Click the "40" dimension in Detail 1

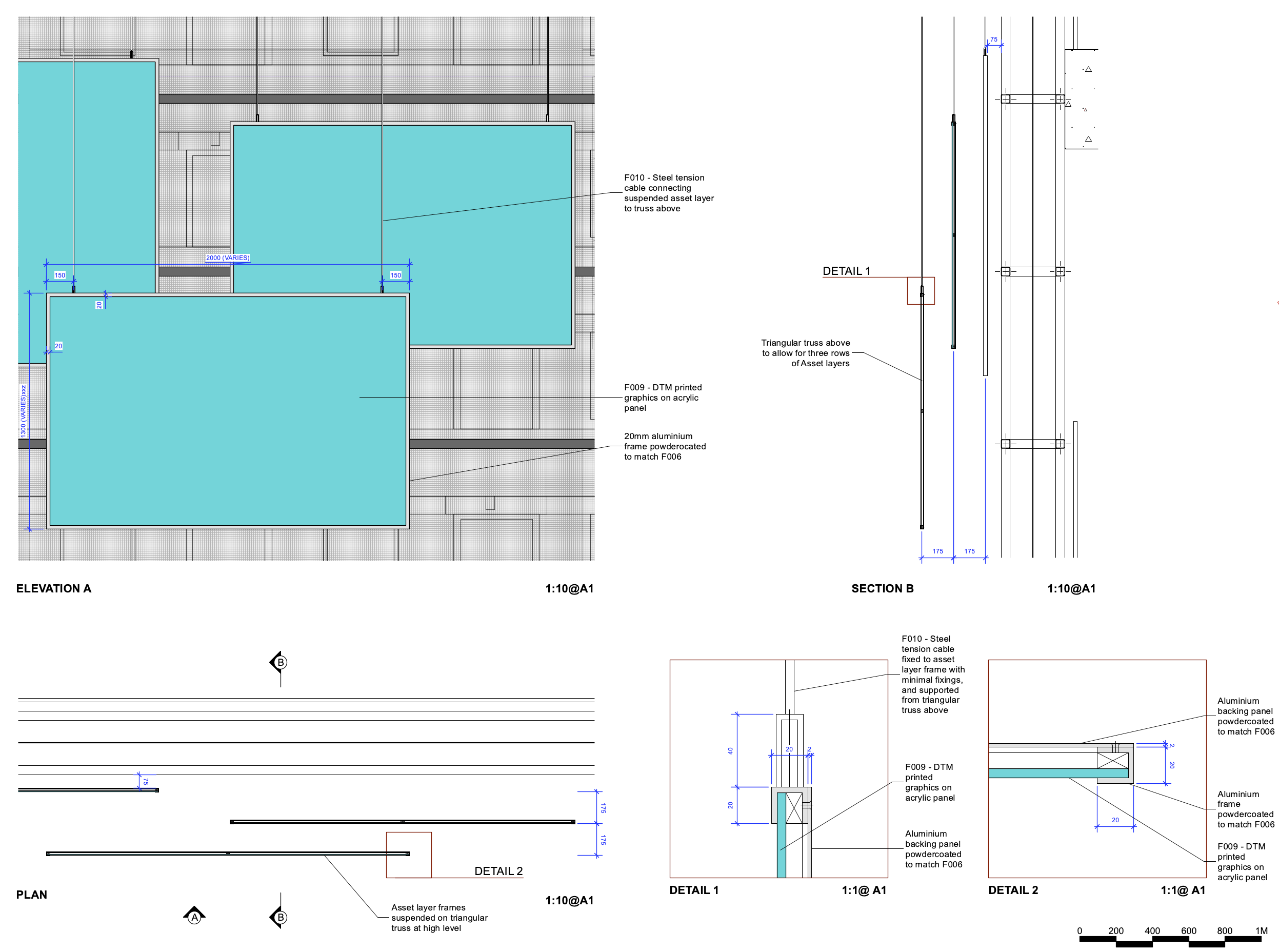click(730, 751)
